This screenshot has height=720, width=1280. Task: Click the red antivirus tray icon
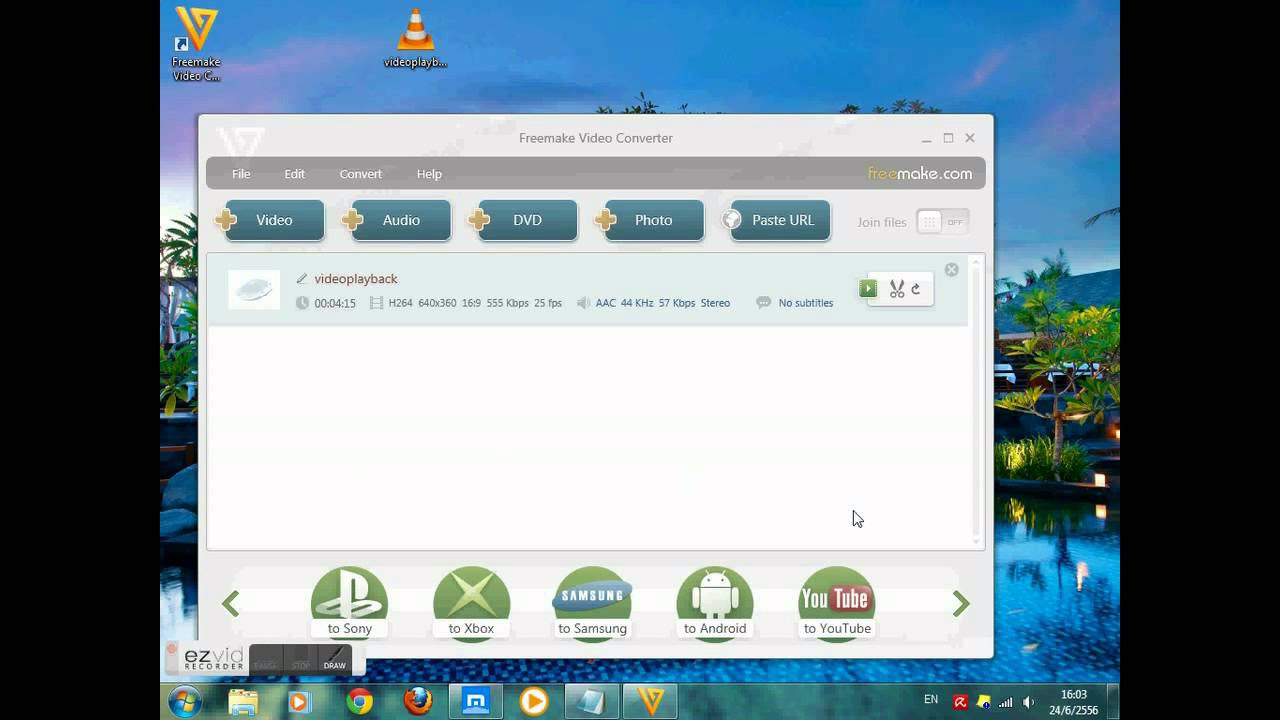click(961, 702)
